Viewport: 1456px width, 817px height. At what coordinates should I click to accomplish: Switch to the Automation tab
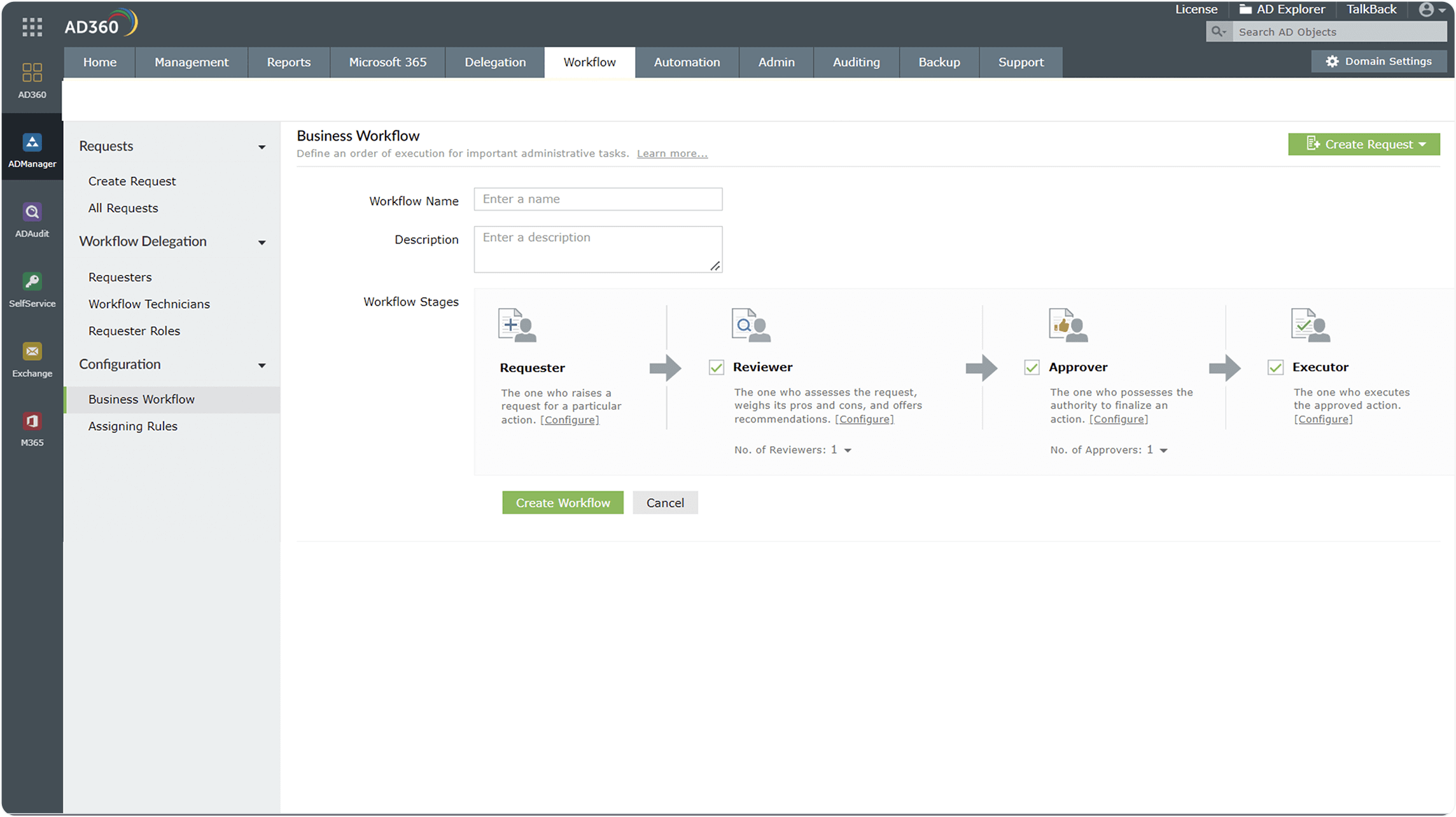[686, 62]
